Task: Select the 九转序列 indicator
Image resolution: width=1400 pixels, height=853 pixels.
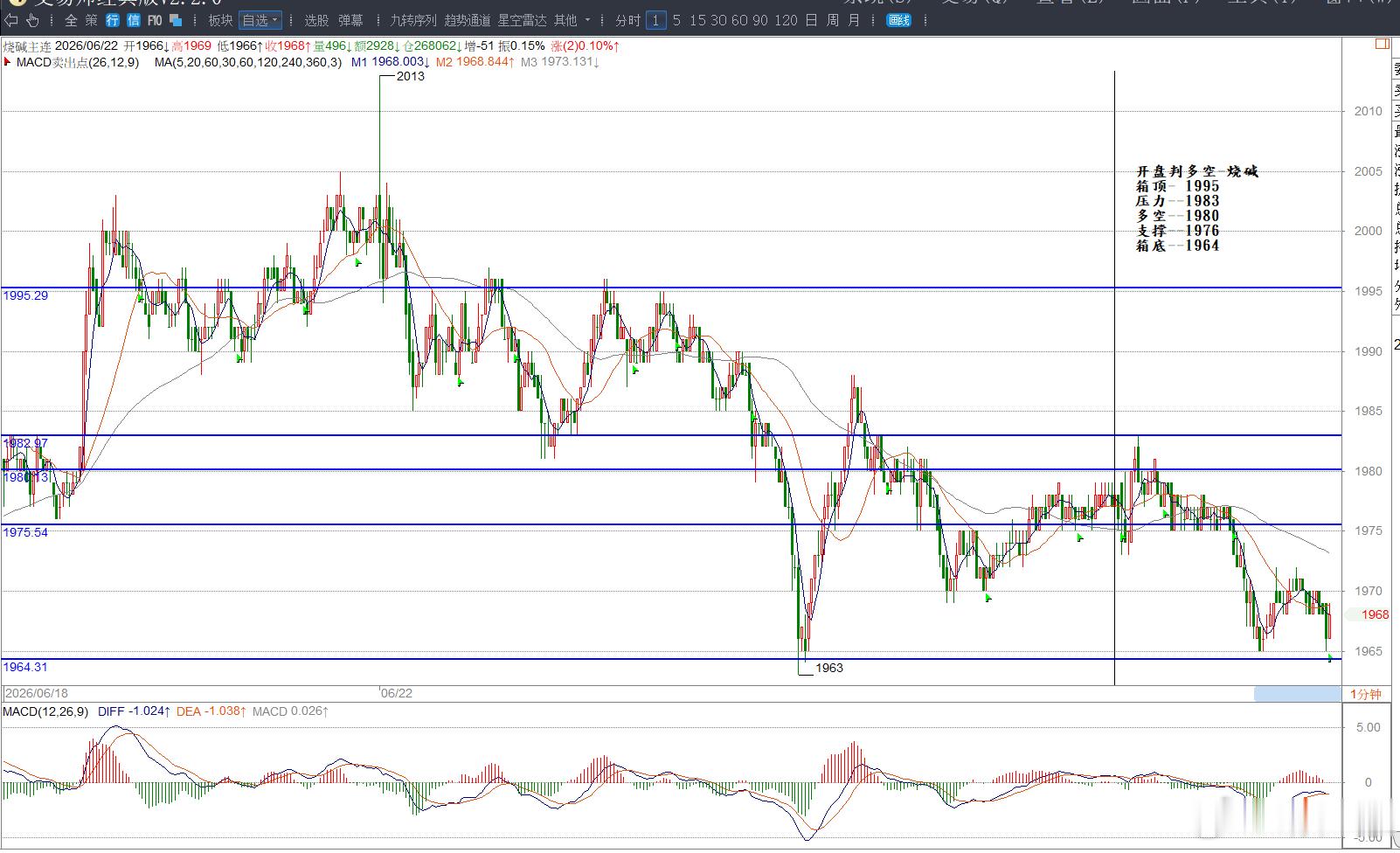Action: coord(413,20)
